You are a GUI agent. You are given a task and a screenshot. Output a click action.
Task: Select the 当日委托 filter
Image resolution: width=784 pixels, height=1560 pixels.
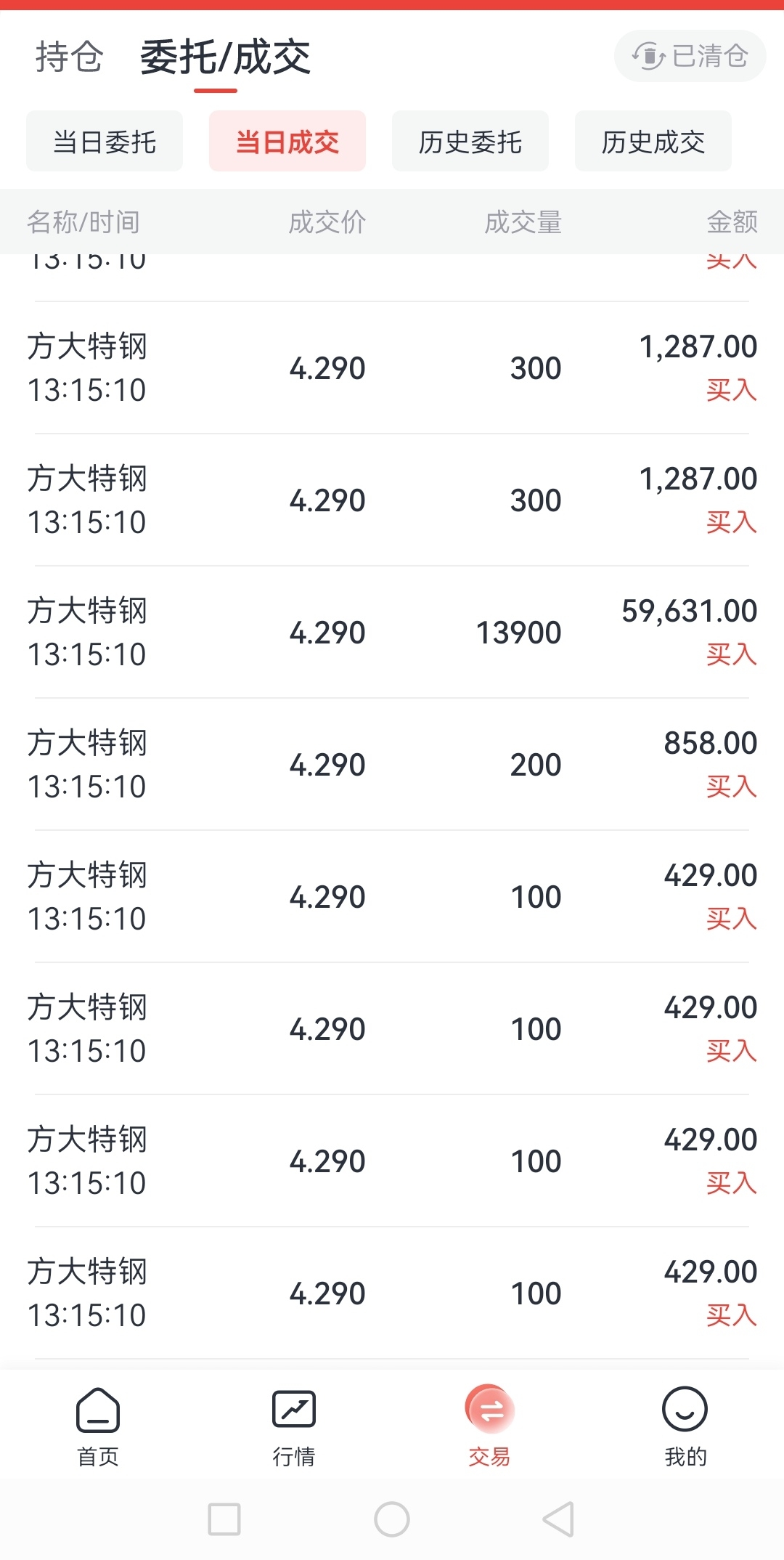[105, 141]
